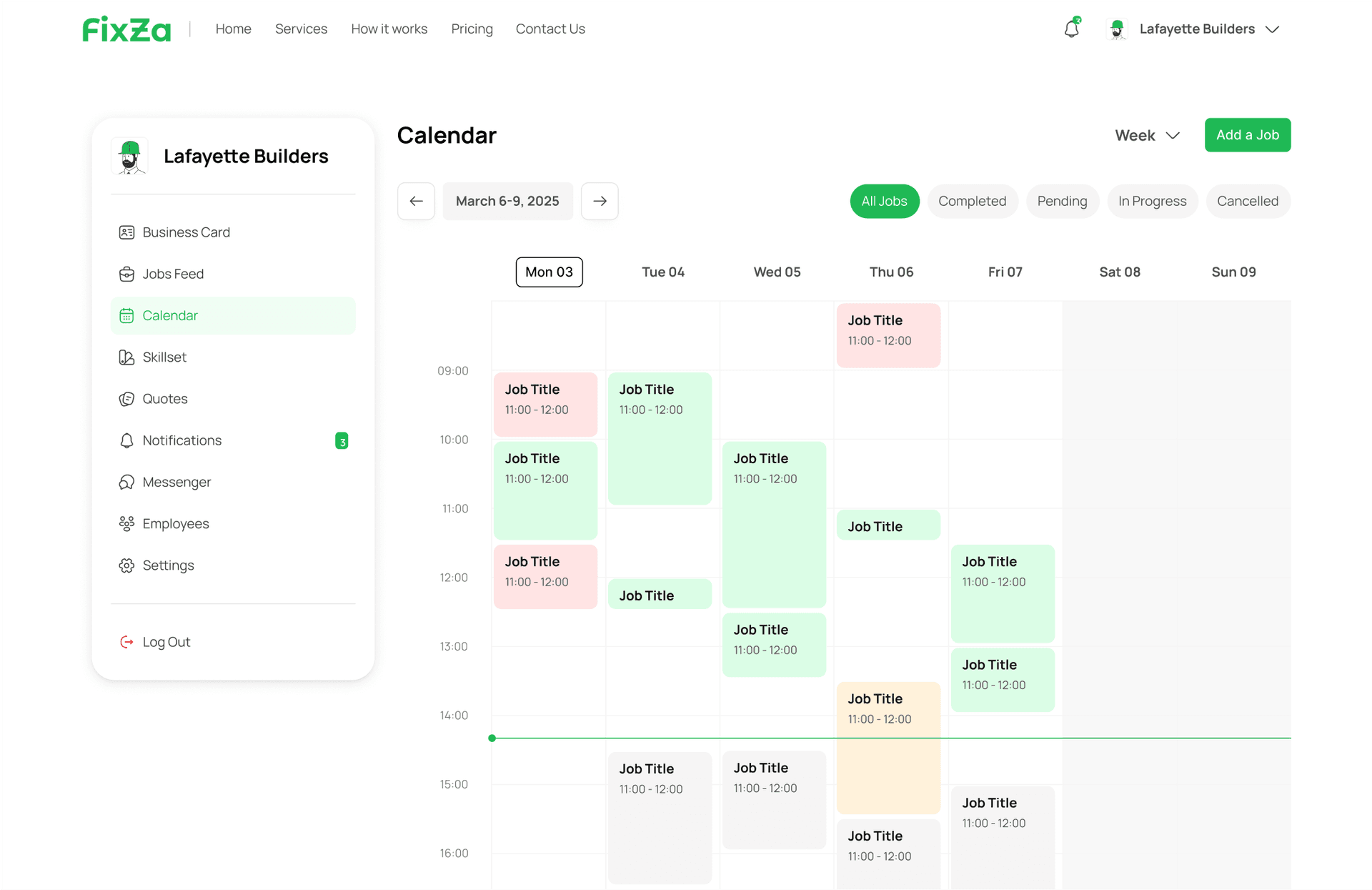
Task: Show only Cancelled jobs
Action: coord(1248,202)
